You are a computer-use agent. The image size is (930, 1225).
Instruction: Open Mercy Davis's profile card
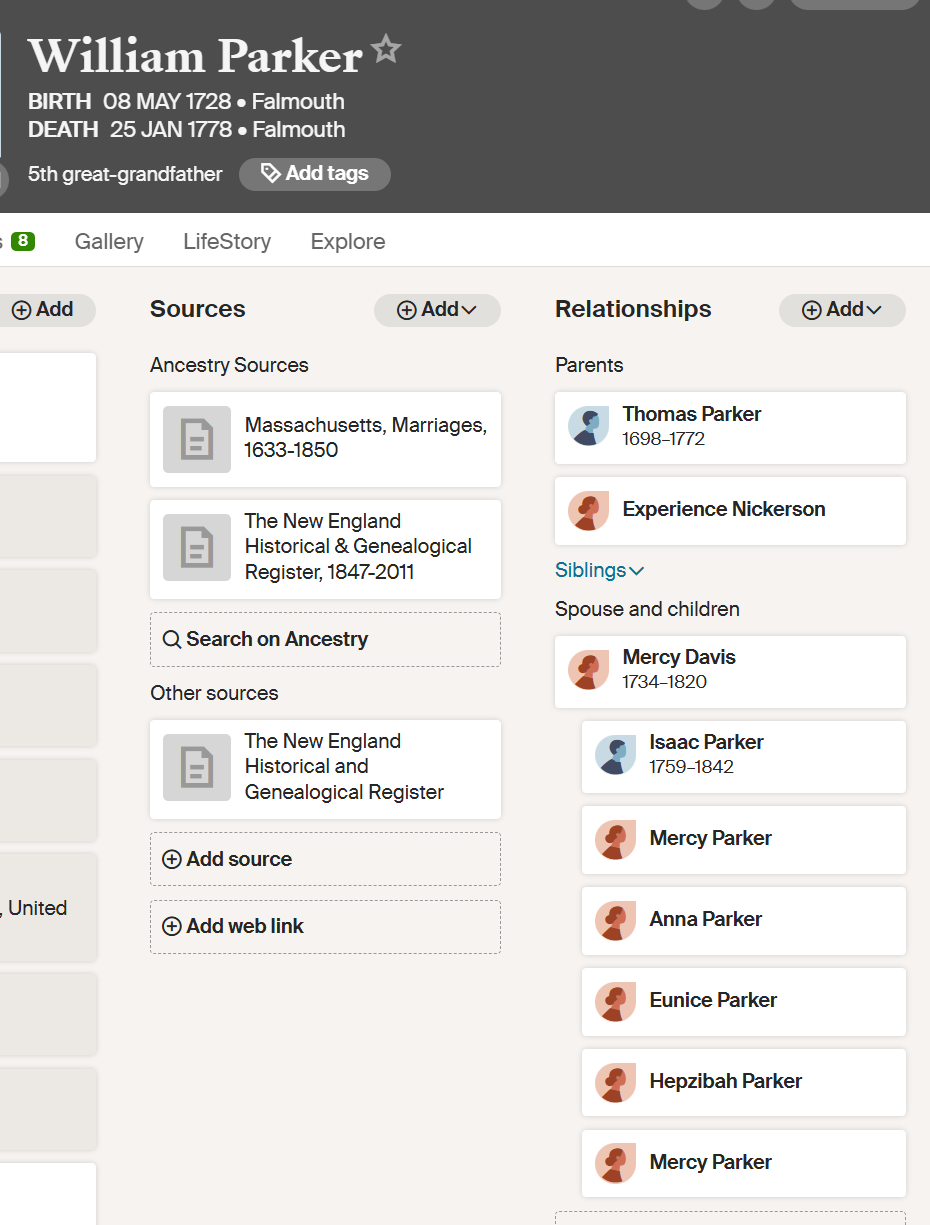[730, 670]
